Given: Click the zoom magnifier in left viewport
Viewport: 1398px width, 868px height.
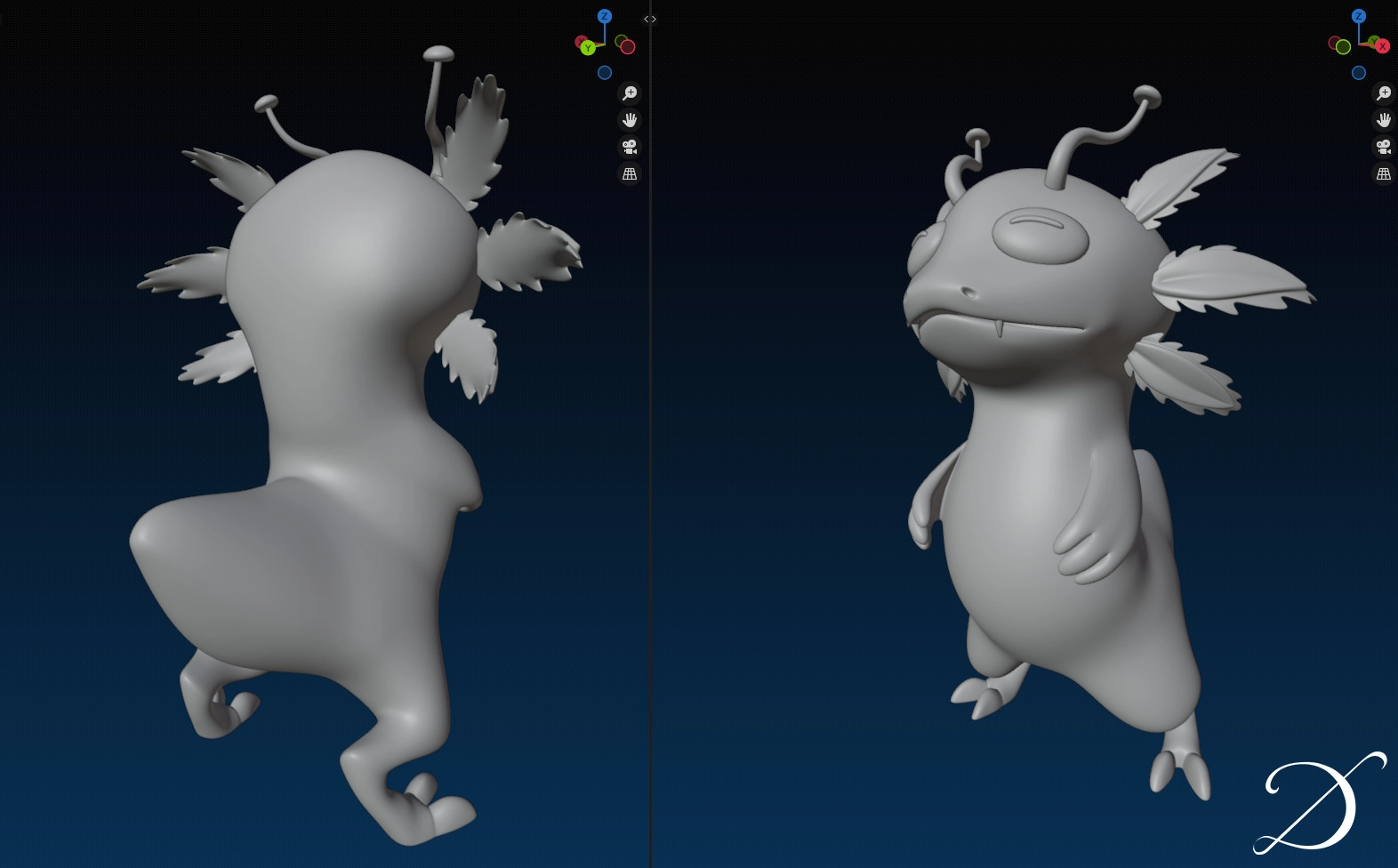Looking at the screenshot, I should pyautogui.click(x=630, y=93).
